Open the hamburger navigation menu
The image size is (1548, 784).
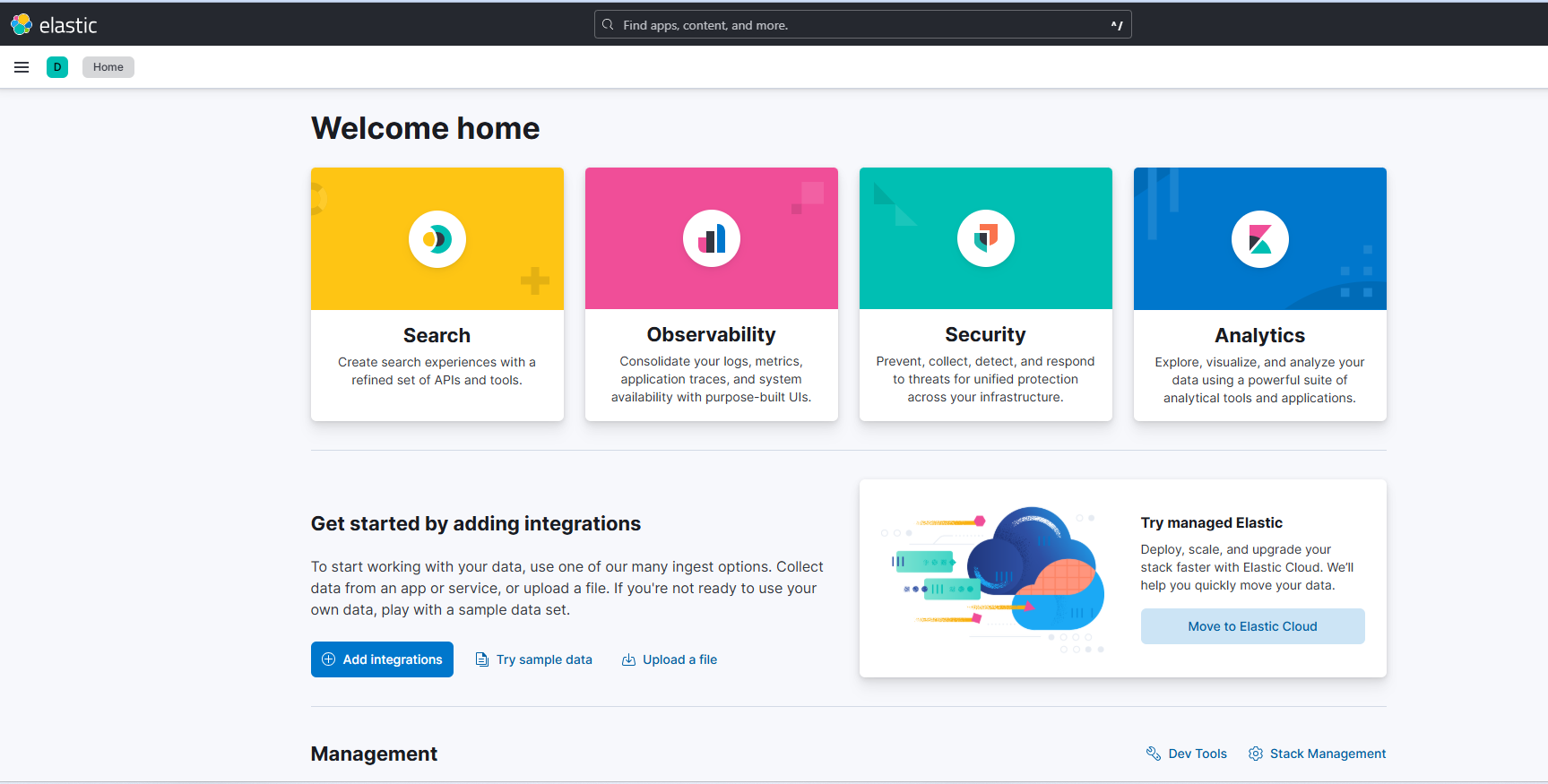tap(22, 67)
